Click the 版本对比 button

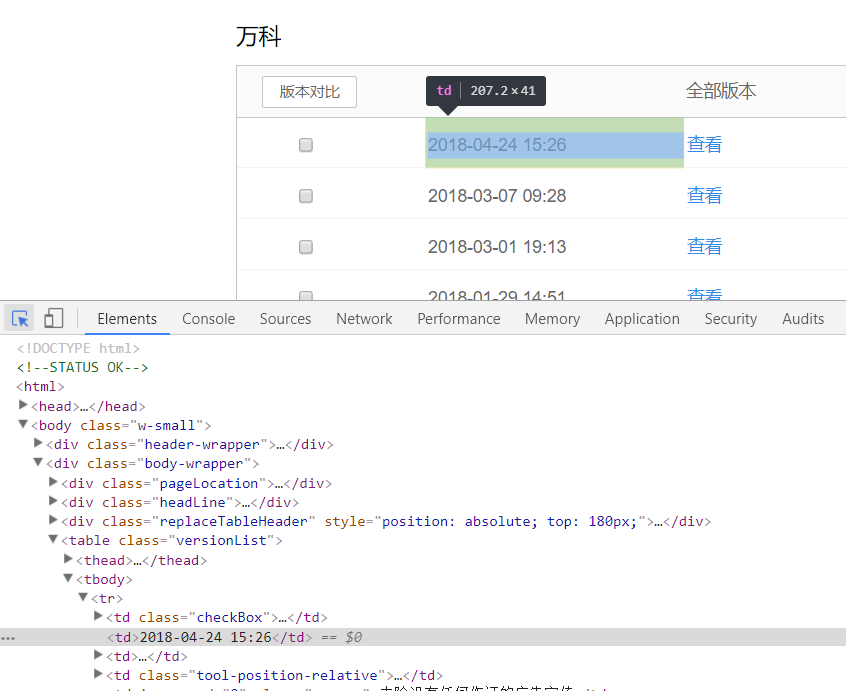(309, 92)
